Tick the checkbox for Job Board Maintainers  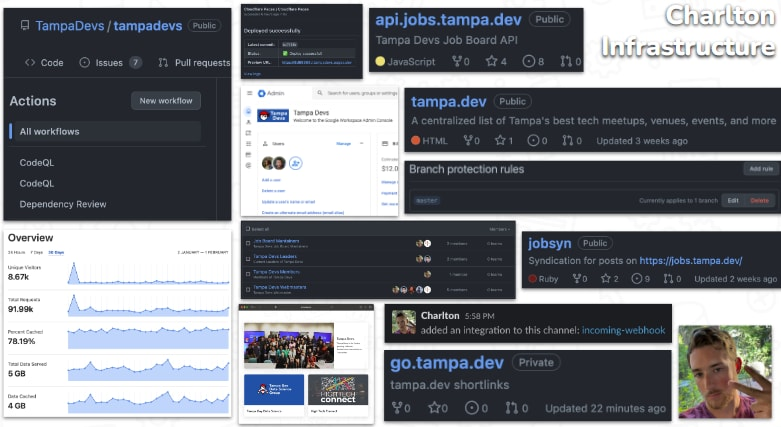246,242
